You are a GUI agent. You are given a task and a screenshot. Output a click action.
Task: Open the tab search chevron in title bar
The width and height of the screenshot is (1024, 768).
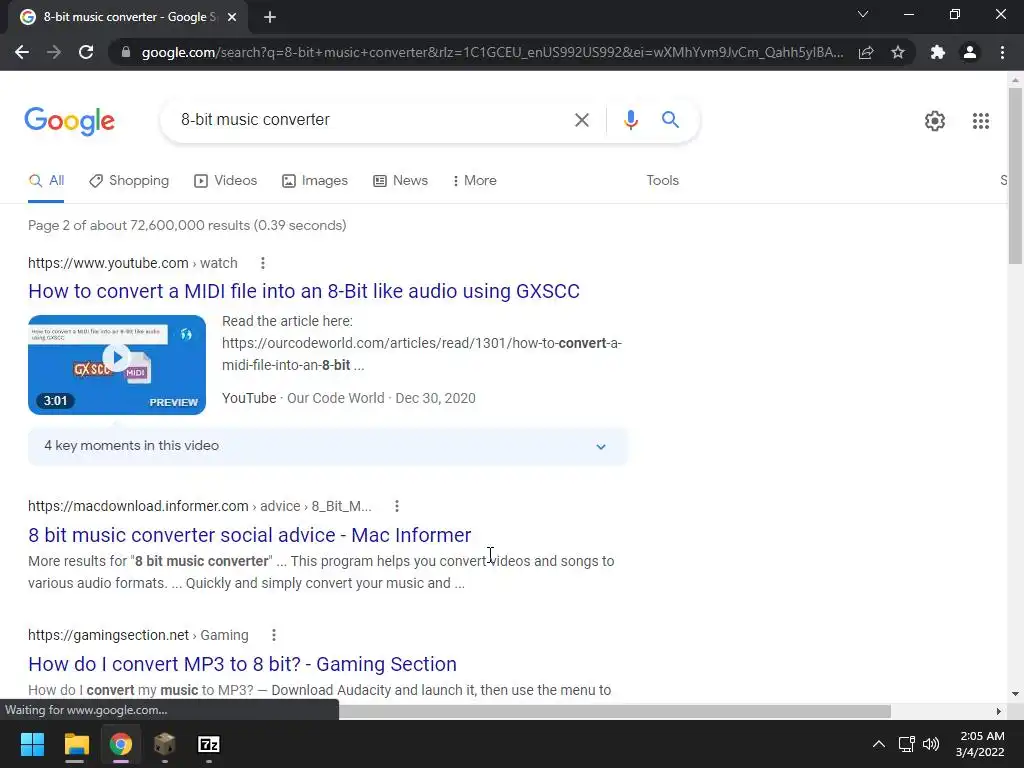point(863,14)
